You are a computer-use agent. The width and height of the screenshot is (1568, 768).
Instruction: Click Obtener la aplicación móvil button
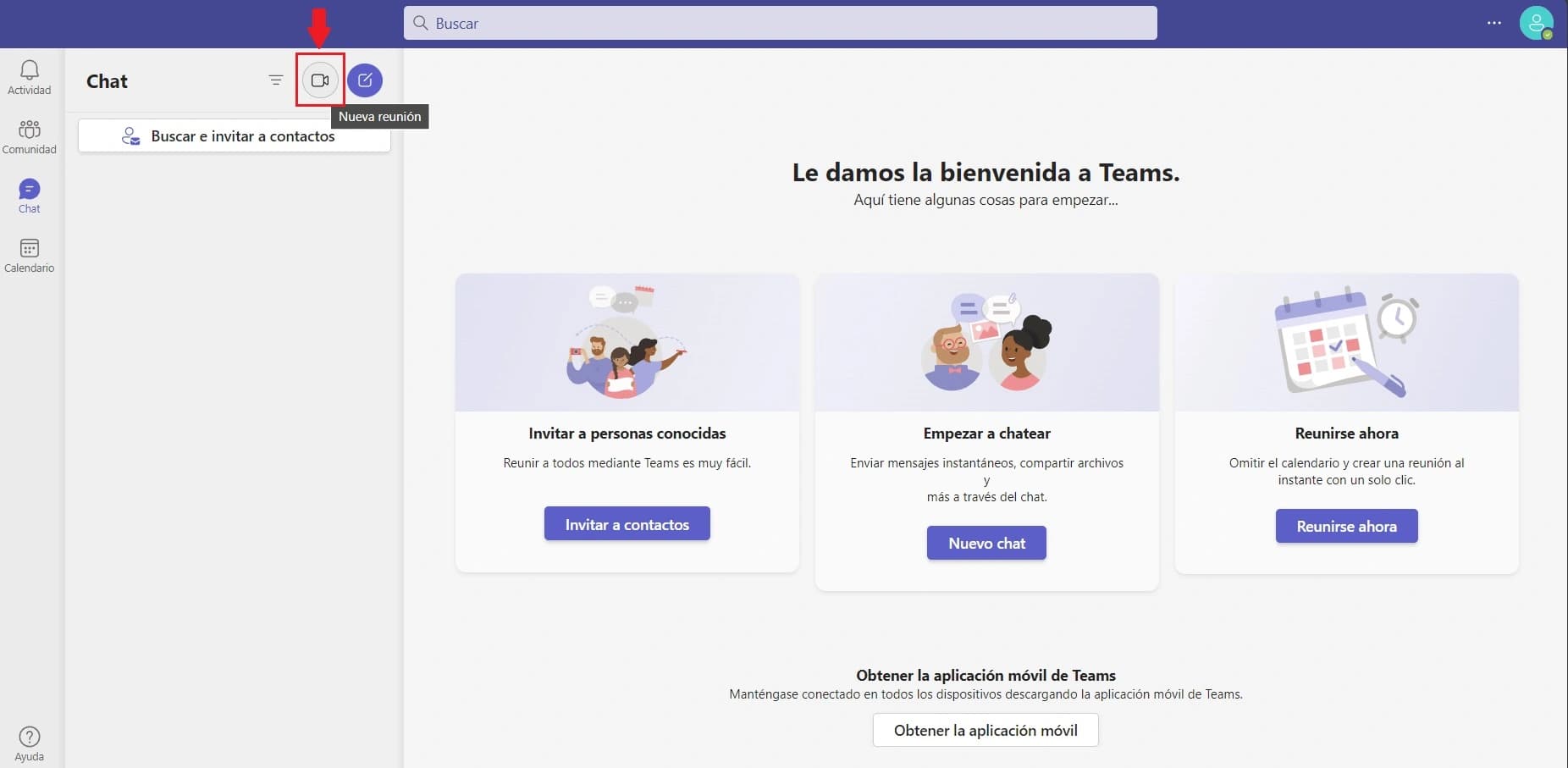click(x=986, y=730)
